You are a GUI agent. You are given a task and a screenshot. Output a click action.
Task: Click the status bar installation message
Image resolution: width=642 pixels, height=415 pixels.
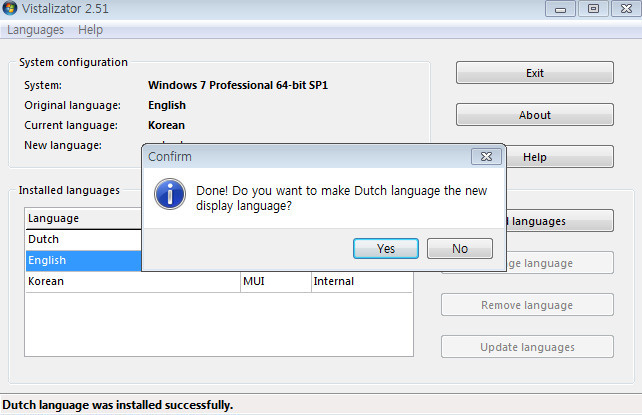click(x=118, y=405)
